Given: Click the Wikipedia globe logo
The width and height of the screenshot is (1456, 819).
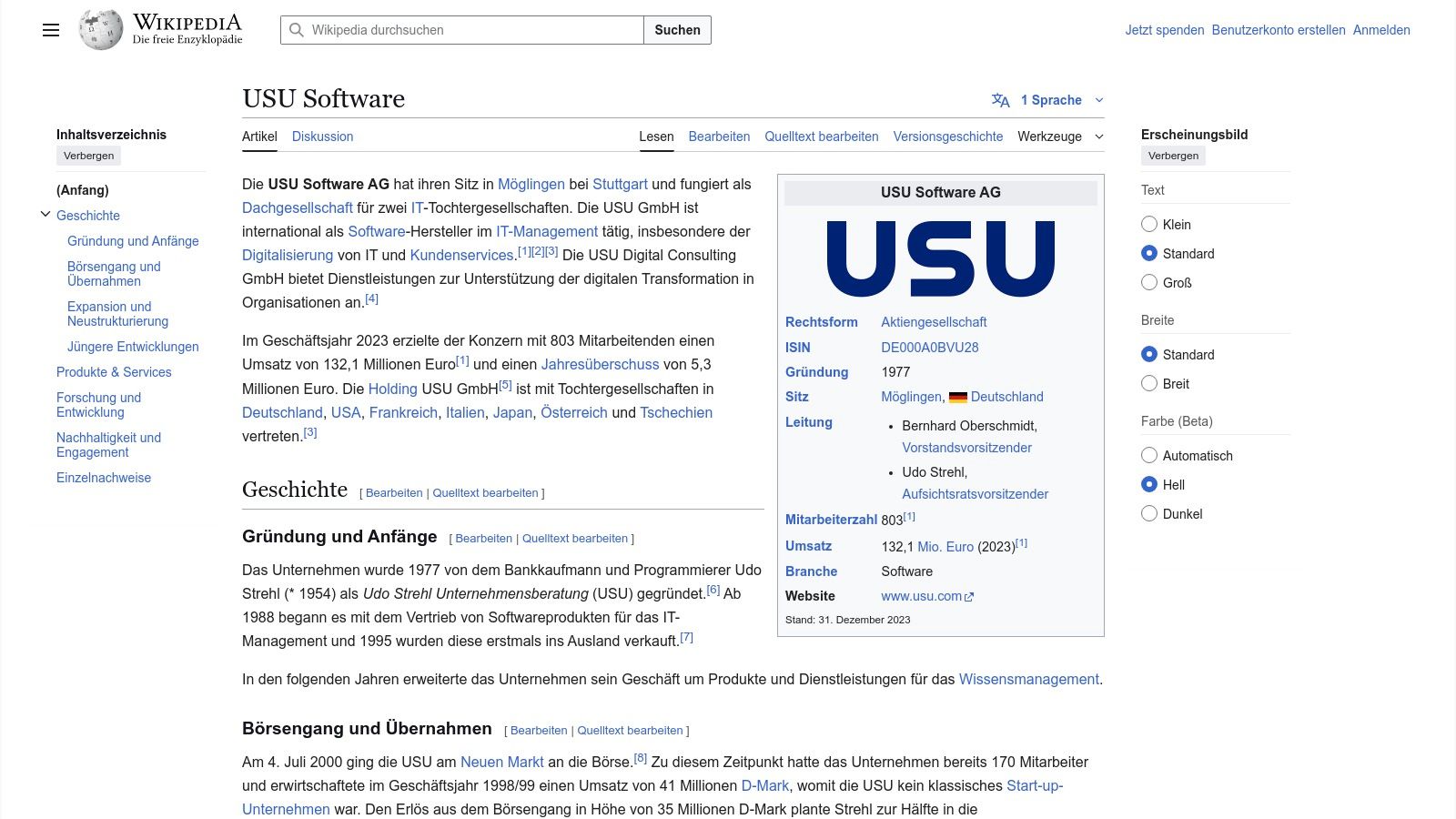Looking at the screenshot, I should [x=100, y=30].
